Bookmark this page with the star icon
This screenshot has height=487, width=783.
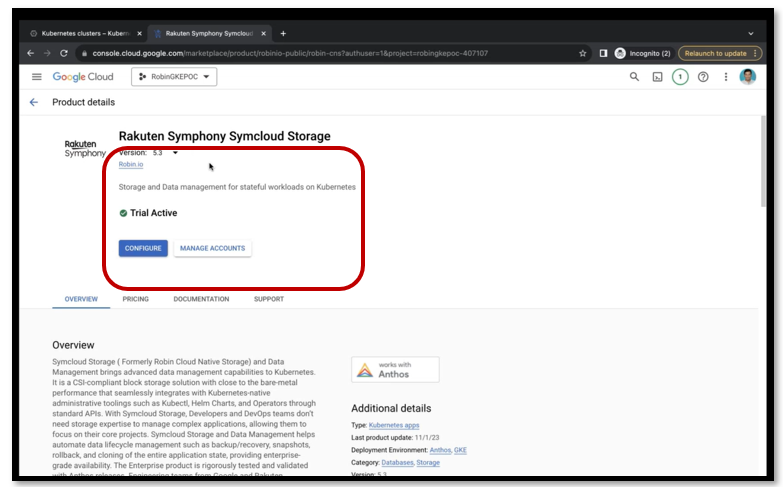[582, 53]
